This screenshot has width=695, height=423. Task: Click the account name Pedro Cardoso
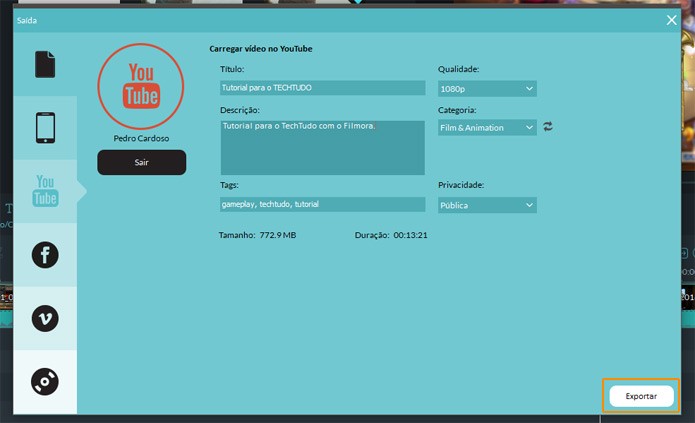point(141,138)
